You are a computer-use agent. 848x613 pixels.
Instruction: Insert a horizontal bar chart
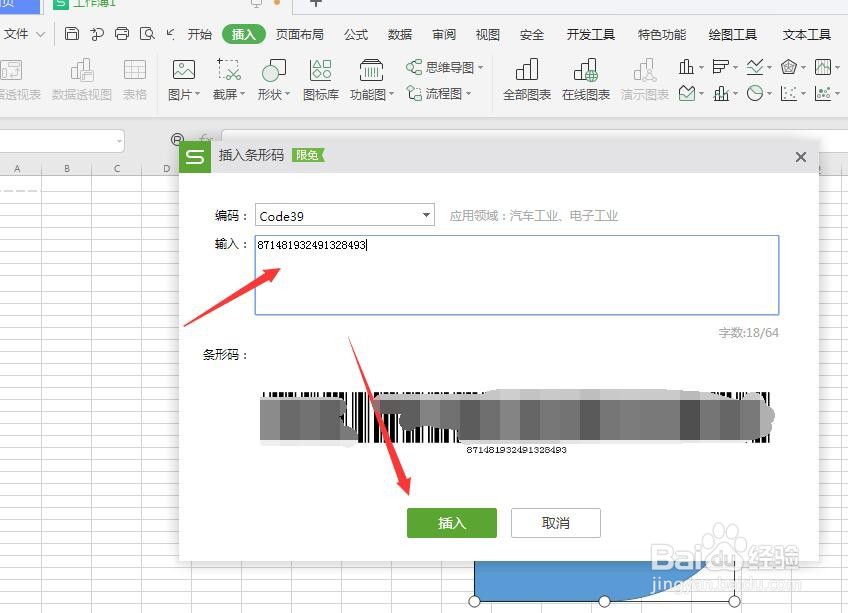(x=720, y=67)
